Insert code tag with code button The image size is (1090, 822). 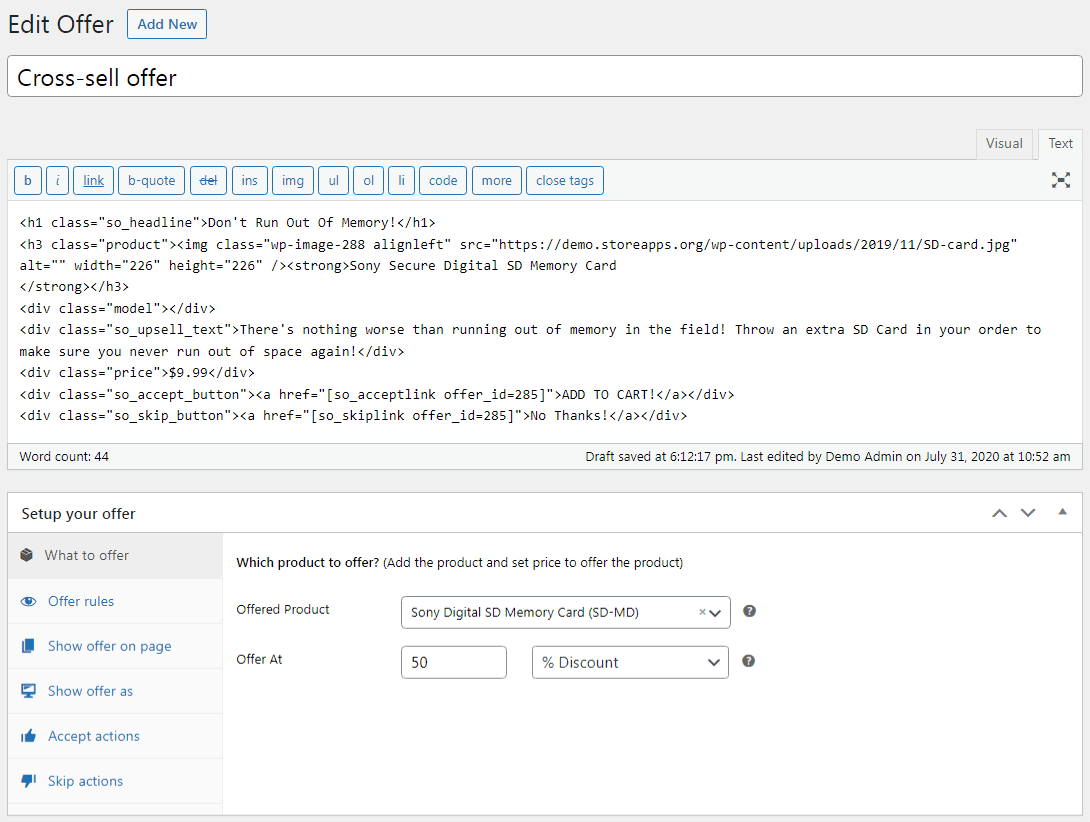443,181
